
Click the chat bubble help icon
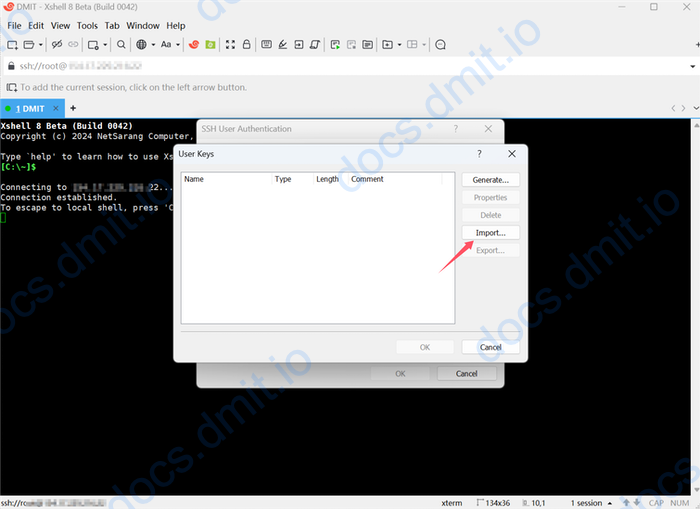tap(440, 45)
